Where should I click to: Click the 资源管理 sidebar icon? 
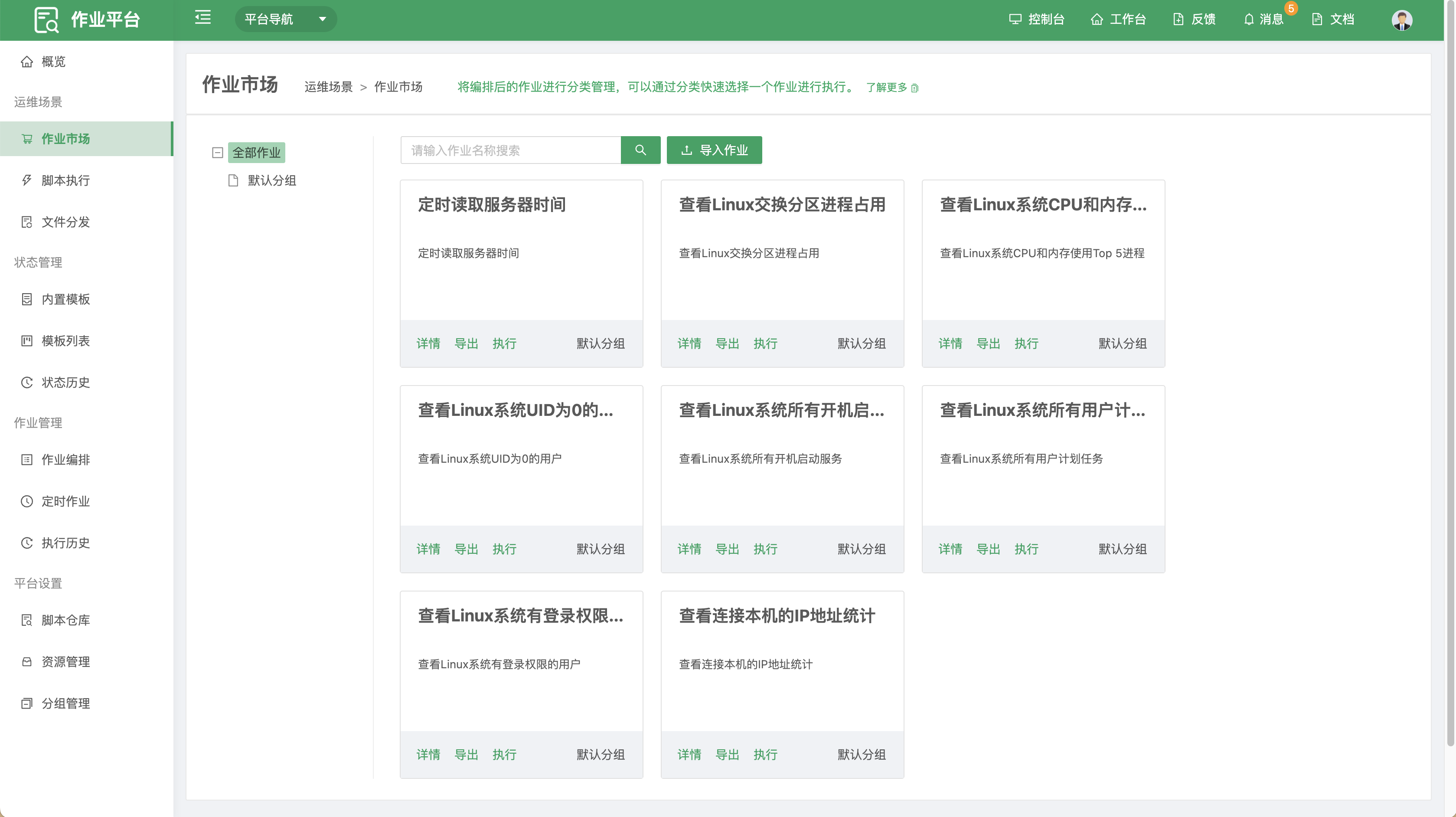(x=26, y=662)
